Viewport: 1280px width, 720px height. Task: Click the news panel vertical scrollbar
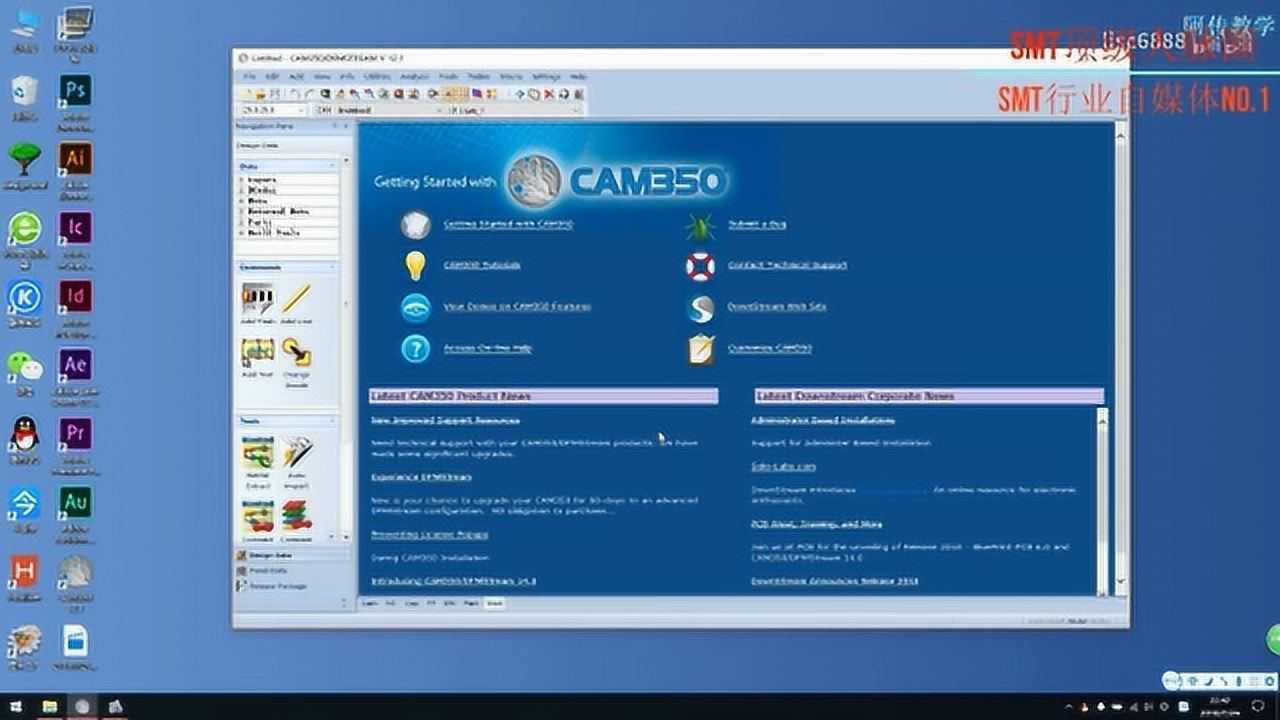(1102, 500)
